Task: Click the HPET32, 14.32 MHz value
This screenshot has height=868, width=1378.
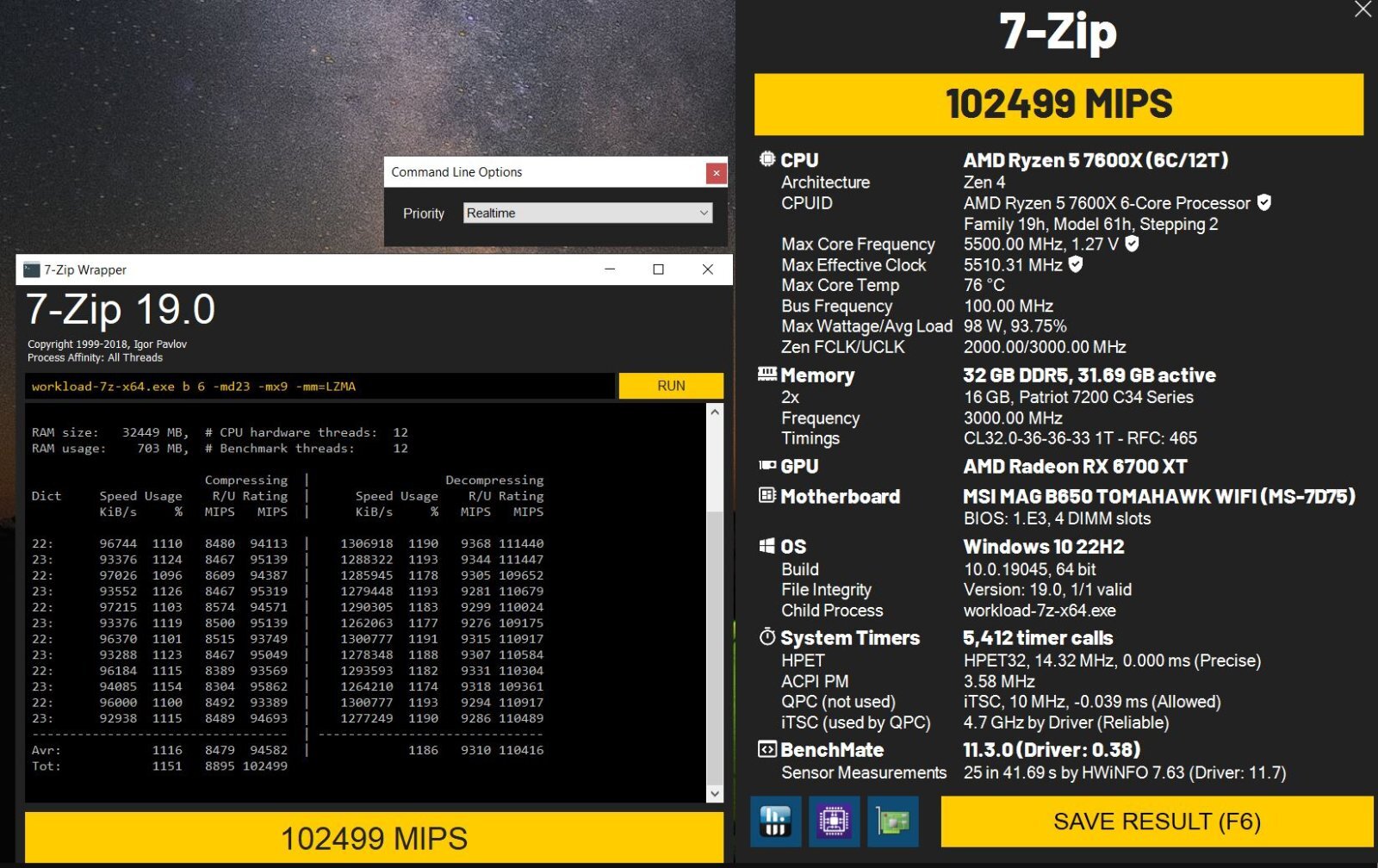Action: [1112, 660]
